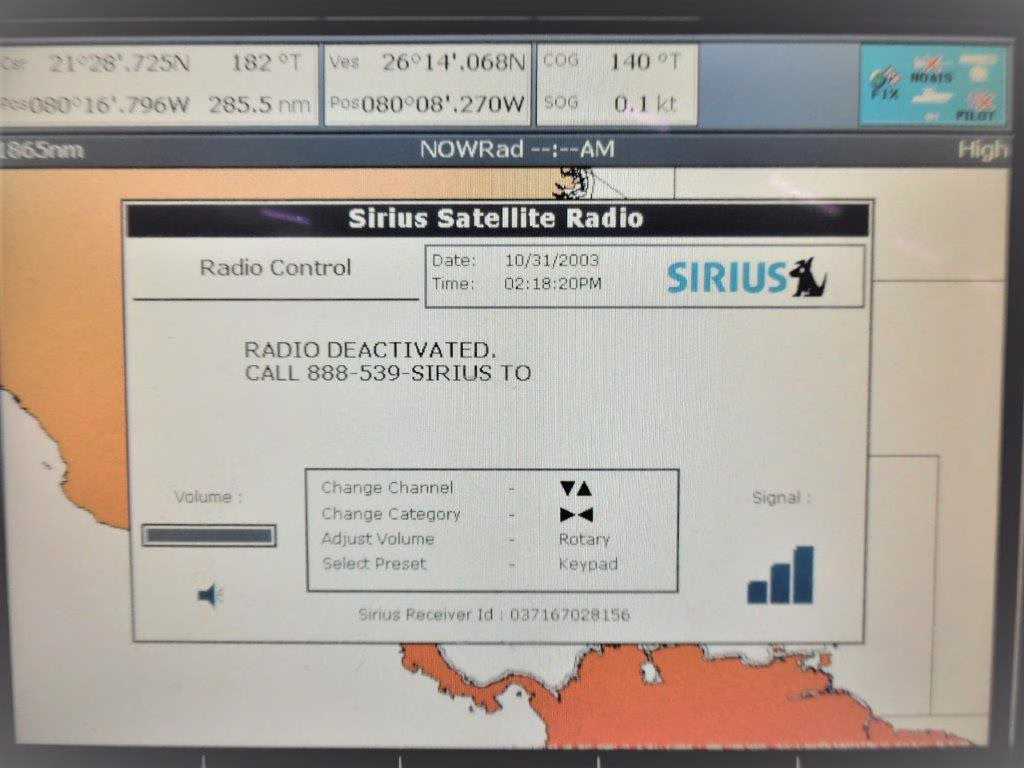Click the volume level bar
This screenshot has width=1024, height=768.
(x=209, y=536)
